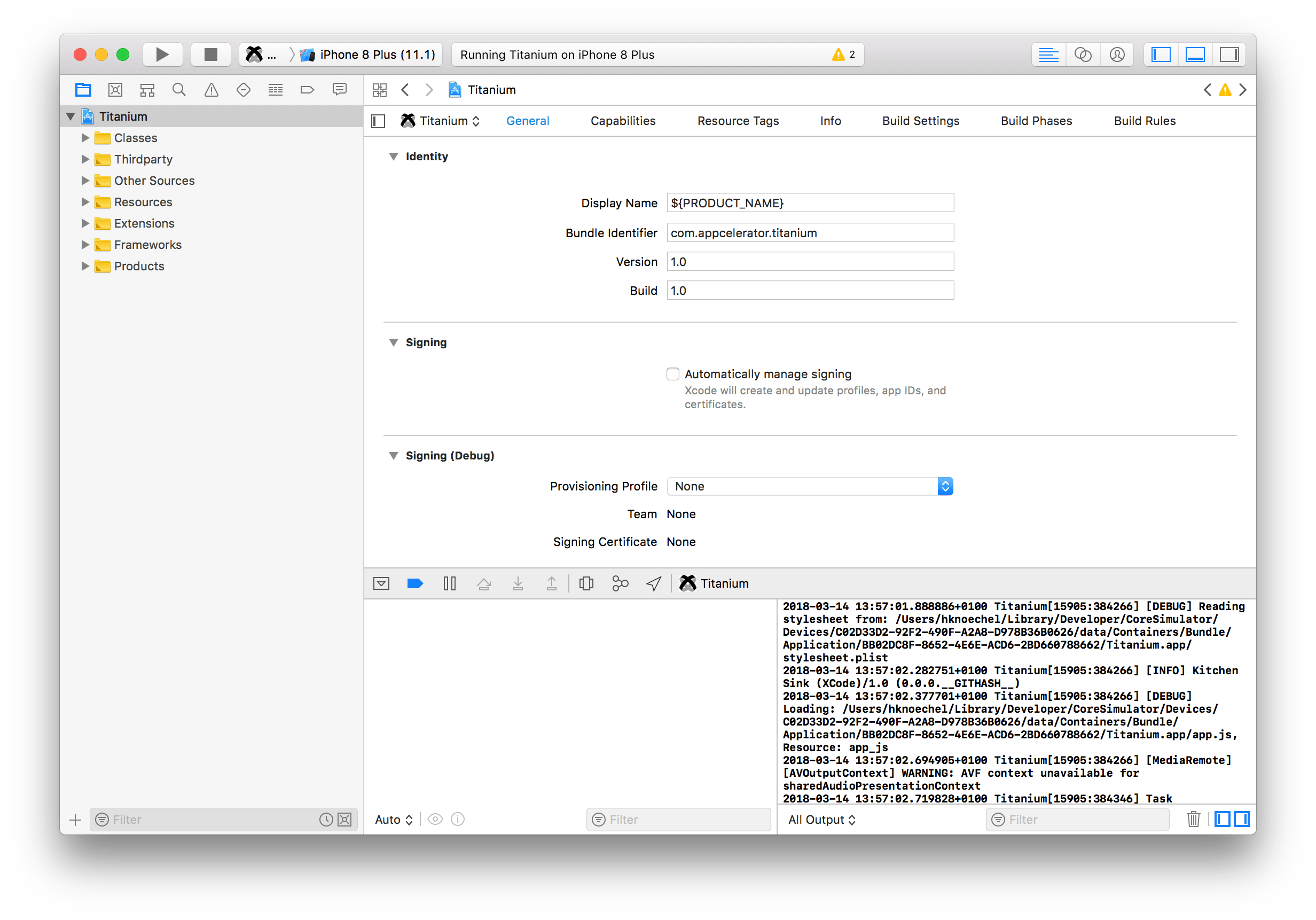
Task: Expand the Classes folder
Action: pos(85,138)
